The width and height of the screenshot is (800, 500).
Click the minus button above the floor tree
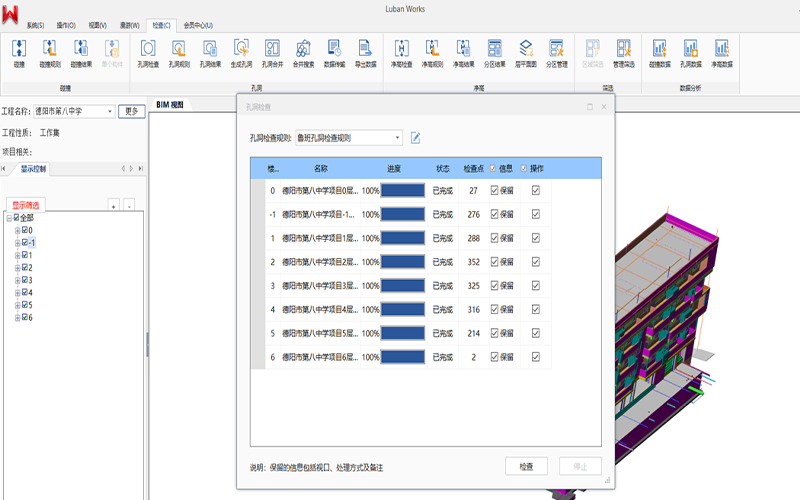click(130, 206)
